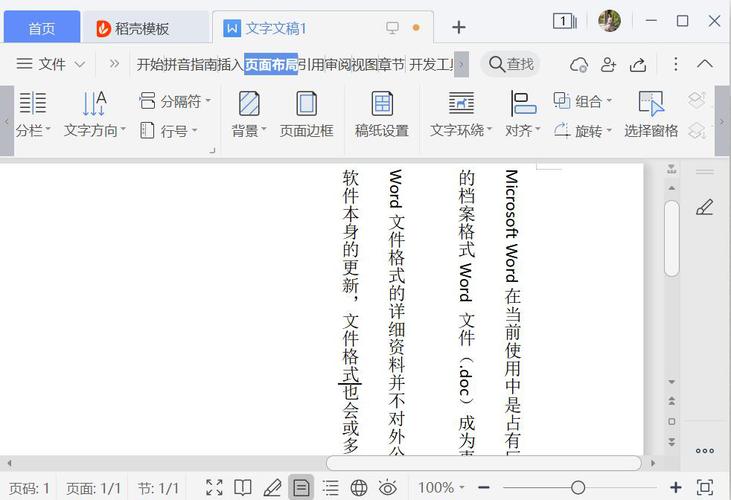Open 稿纸设置 manuscript paper settings
The image size is (731, 500).
[x=382, y=115]
